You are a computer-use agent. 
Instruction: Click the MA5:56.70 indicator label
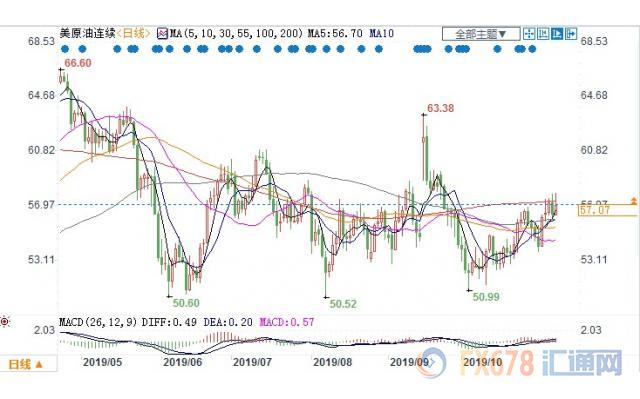(335, 33)
